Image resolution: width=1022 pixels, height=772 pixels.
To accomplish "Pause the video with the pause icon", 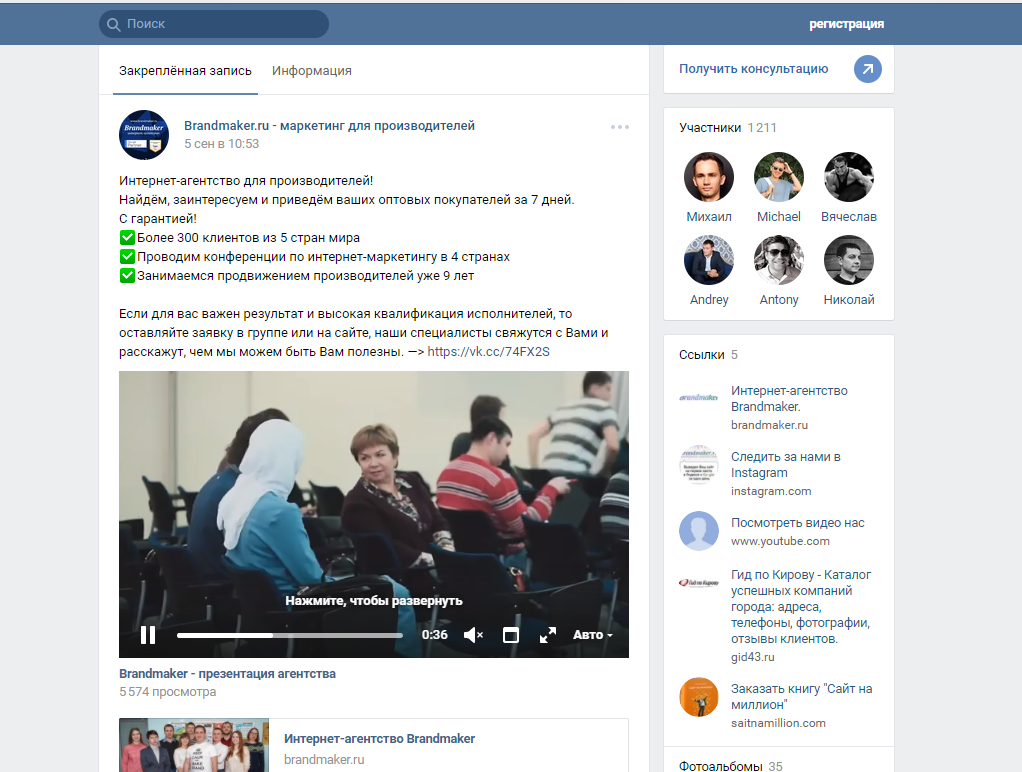I will tap(148, 635).
